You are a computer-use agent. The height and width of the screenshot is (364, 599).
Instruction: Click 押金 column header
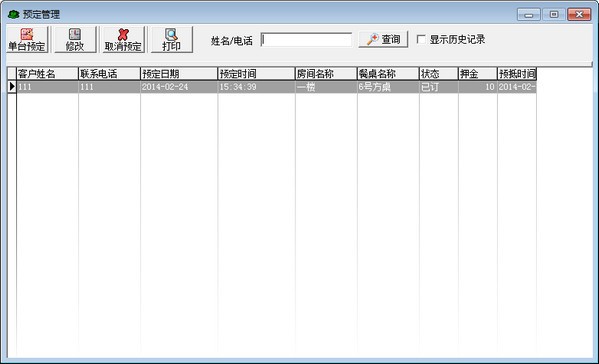(478, 74)
